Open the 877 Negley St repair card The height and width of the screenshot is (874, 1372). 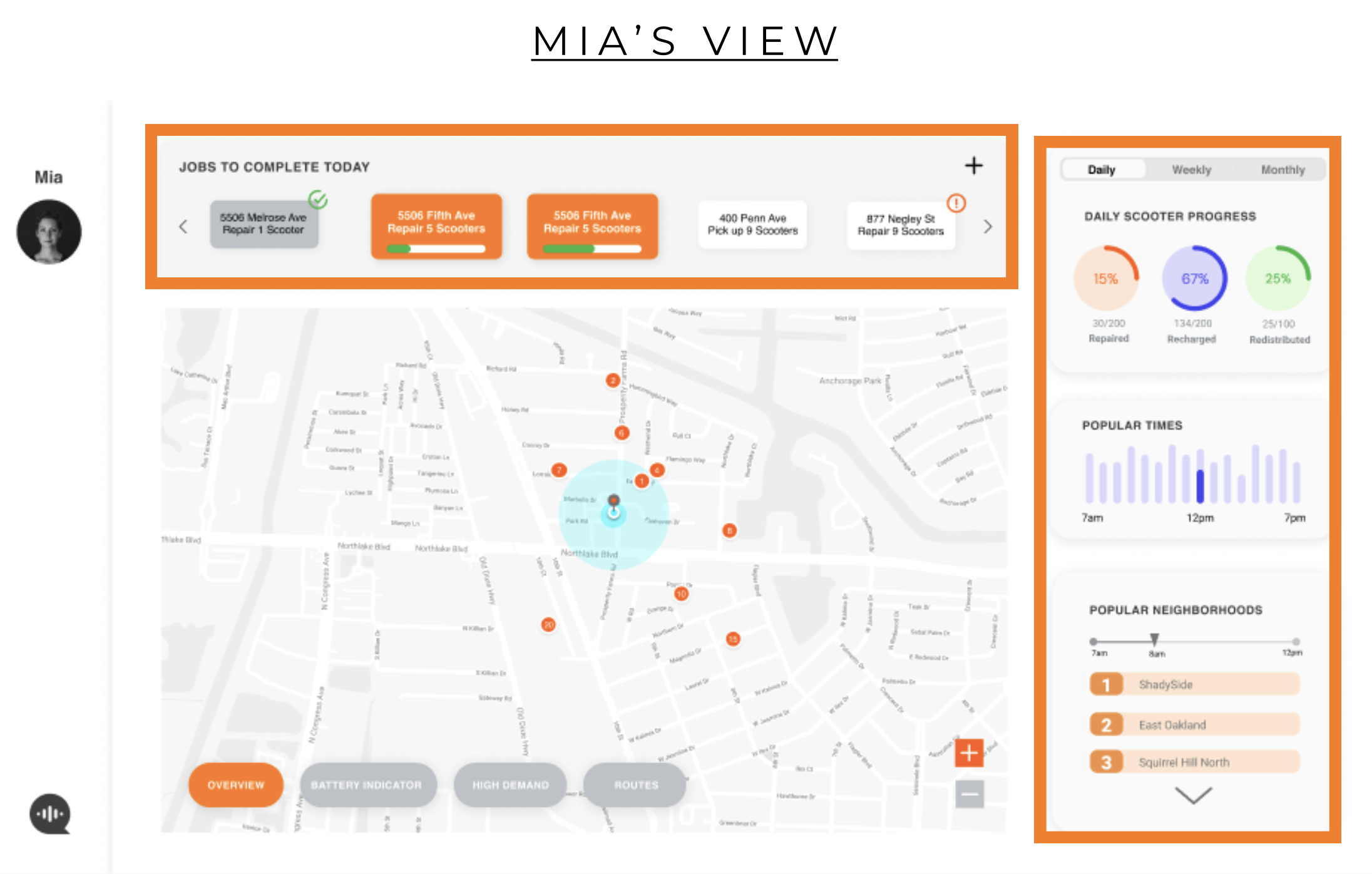point(901,225)
